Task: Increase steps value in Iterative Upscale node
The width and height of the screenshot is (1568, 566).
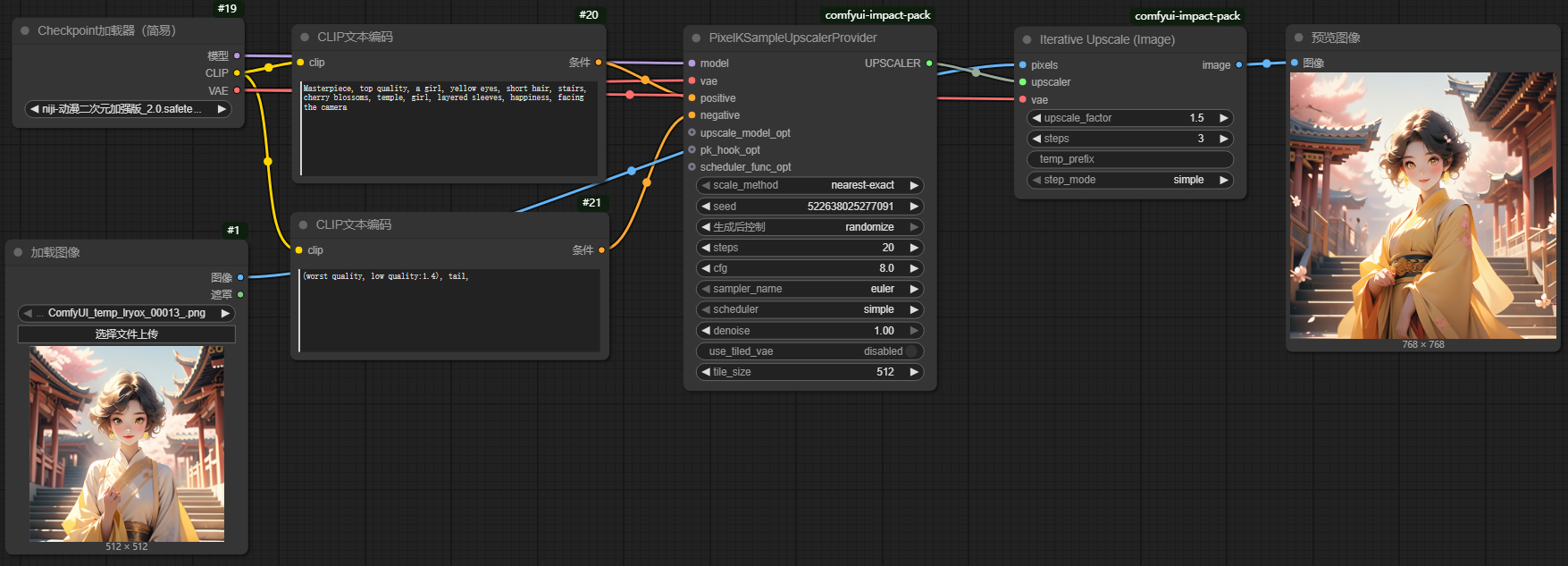Action: point(1224,139)
